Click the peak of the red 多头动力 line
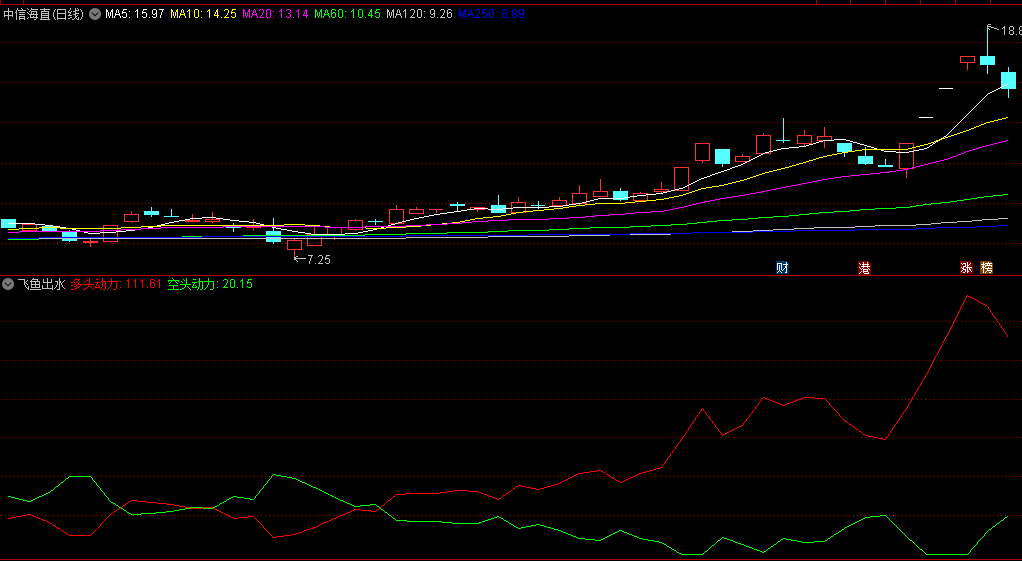Screen dimensions: 1022x561 click(x=967, y=296)
